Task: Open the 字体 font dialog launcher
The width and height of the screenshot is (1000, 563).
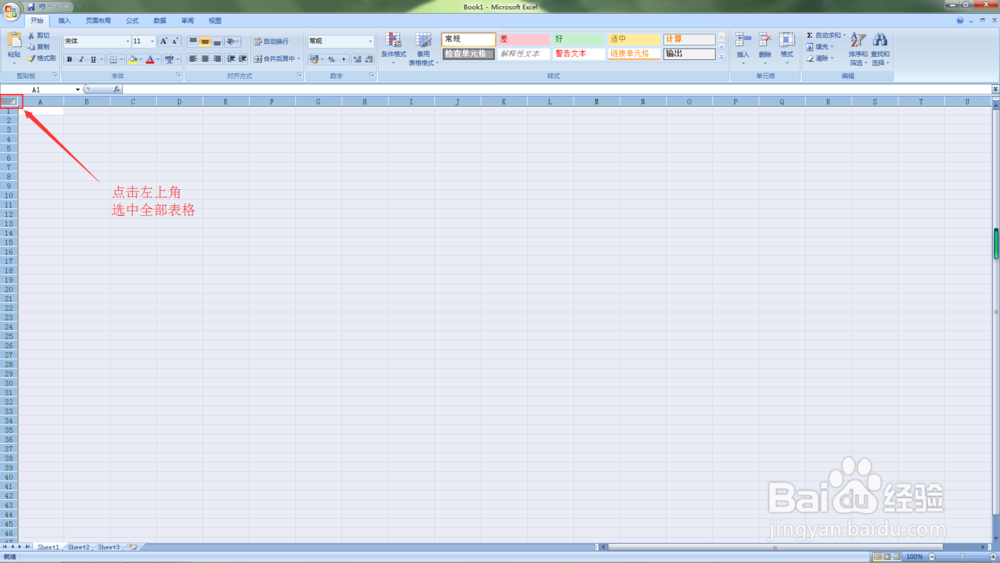Action: (178, 75)
